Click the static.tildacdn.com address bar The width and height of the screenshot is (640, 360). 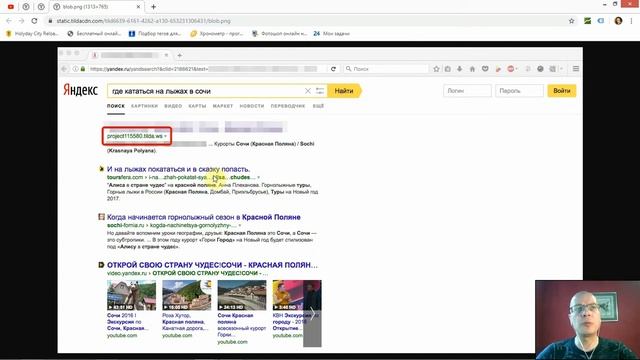coord(306,21)
